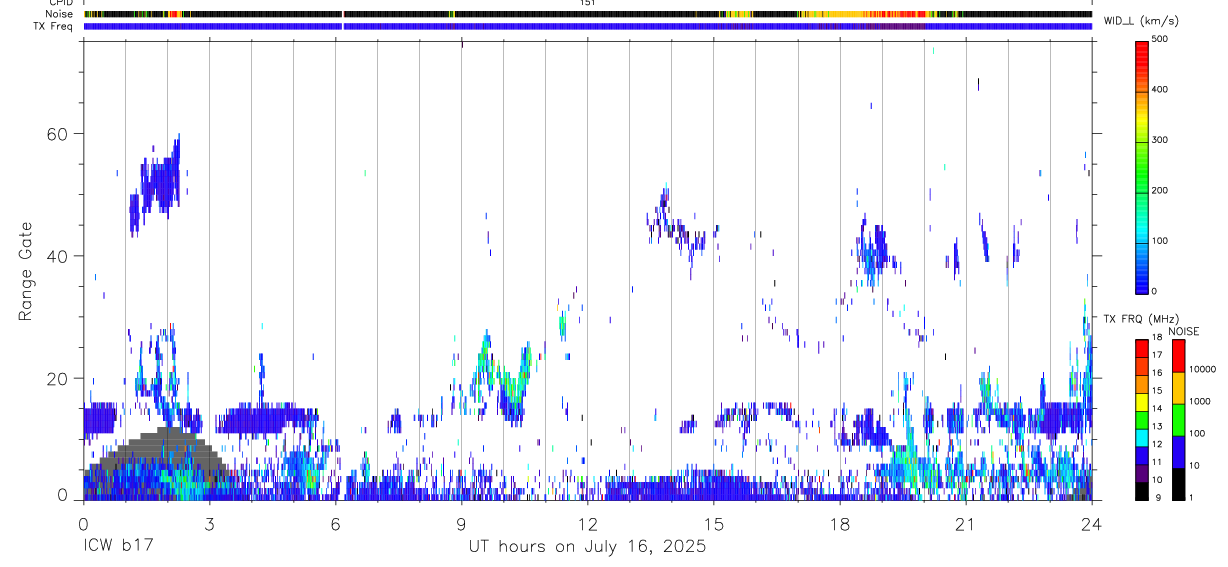This screenshot has width=1228, height=567.
Task: Click the 18 value on TX frequency legend
Action: [1157, 339]
